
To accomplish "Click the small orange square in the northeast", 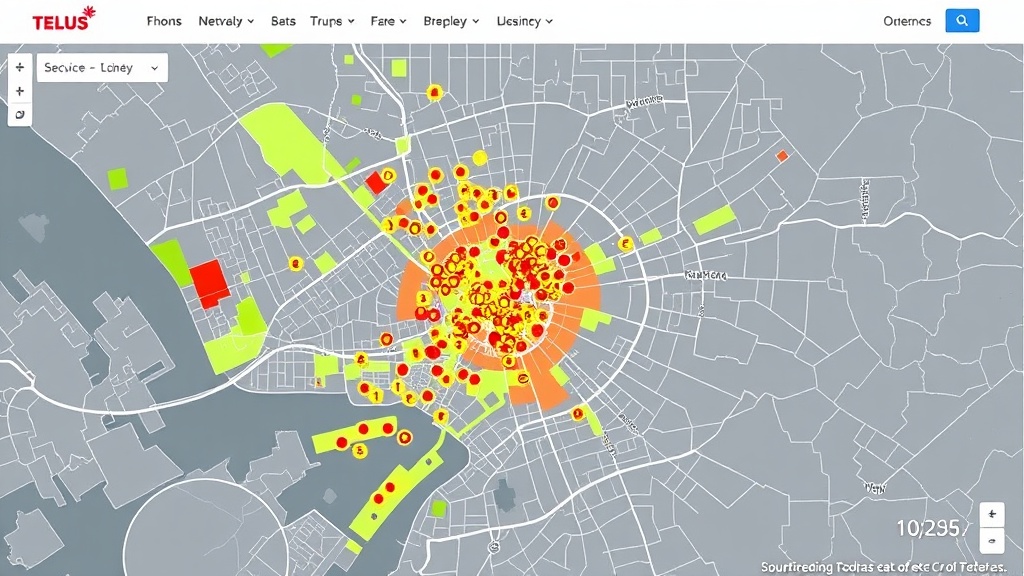I will (x=782, y=156).
